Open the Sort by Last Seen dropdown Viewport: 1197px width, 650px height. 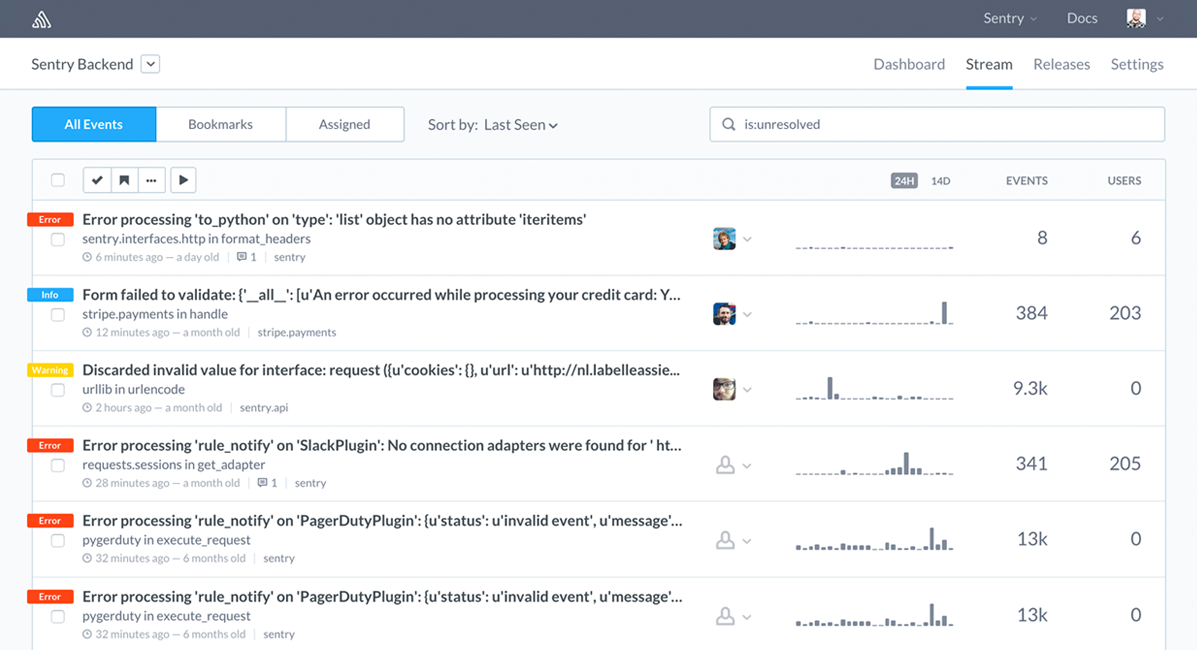pos(492,125)
